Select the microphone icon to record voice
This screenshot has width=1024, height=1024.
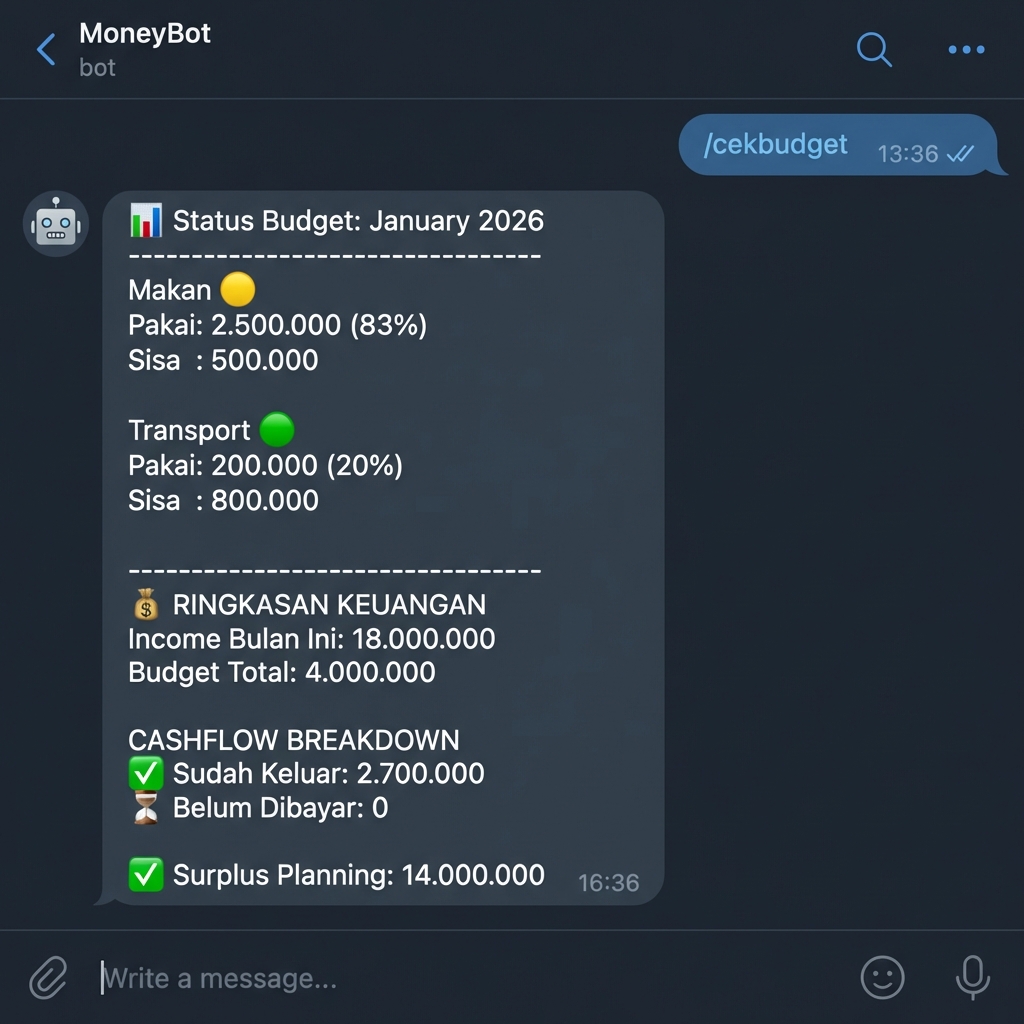[x=972, y=978]
